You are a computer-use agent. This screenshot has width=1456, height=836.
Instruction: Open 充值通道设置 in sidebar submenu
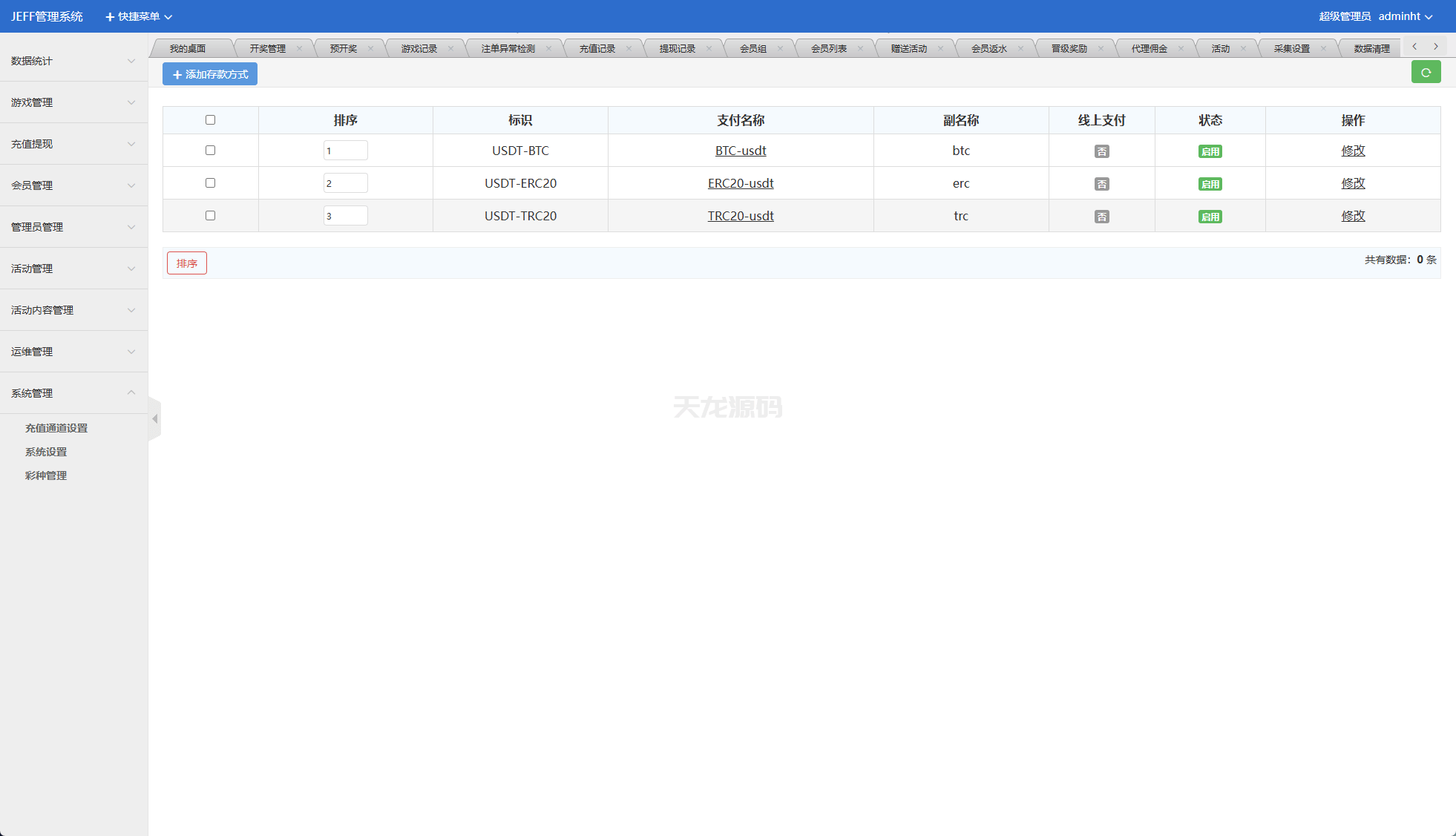click(56, 428)
